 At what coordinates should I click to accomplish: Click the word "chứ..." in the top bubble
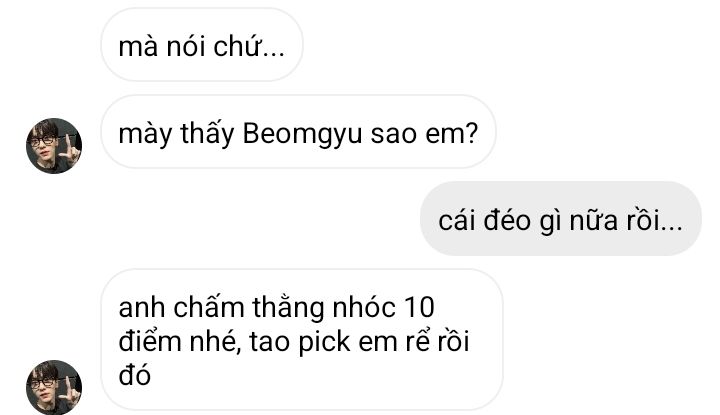coord(249,46)
